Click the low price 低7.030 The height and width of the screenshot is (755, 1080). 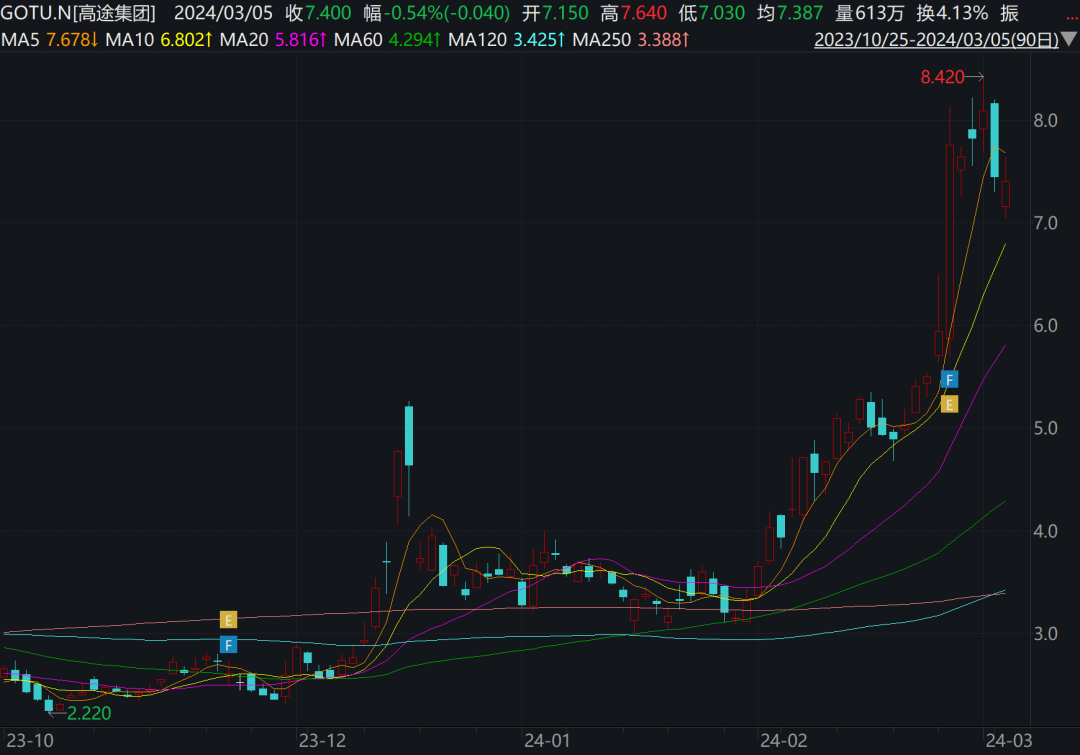(x=712, y=13)
